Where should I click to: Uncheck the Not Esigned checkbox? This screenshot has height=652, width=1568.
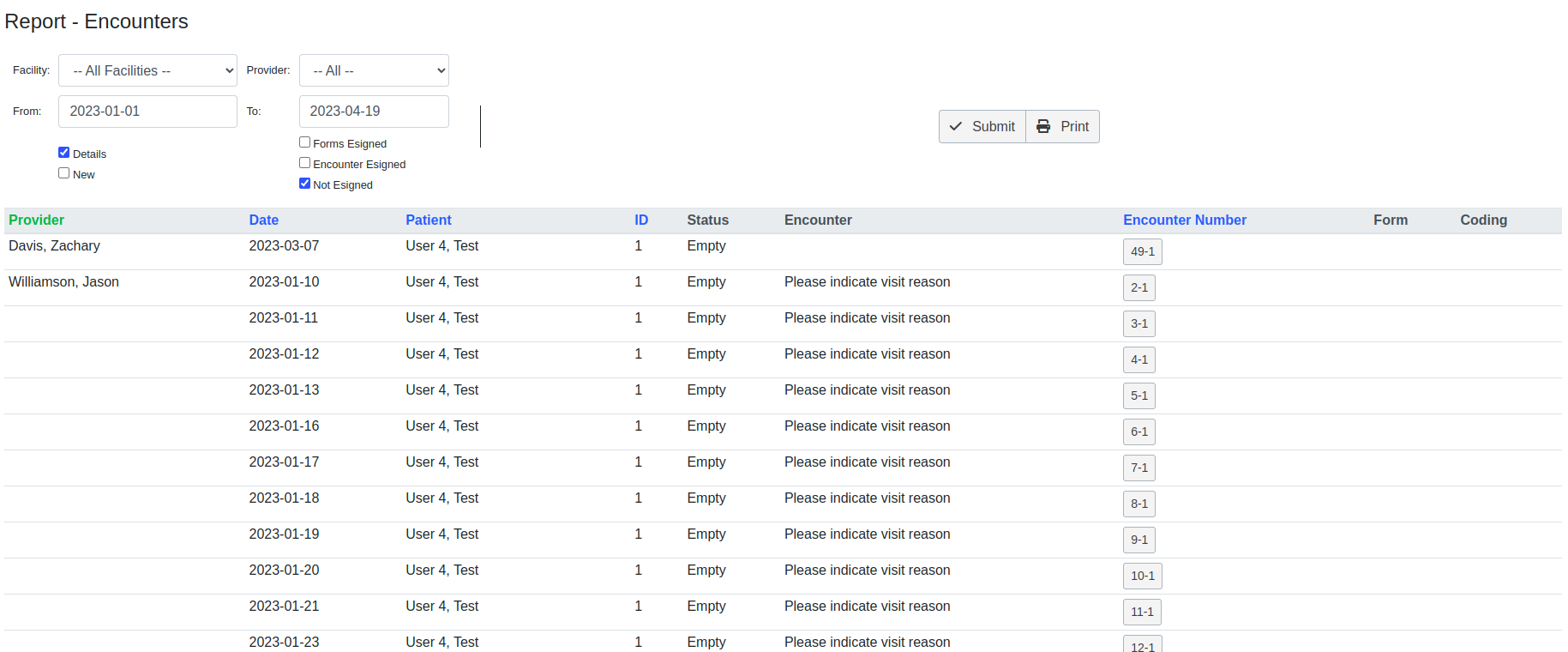[304, 184]
